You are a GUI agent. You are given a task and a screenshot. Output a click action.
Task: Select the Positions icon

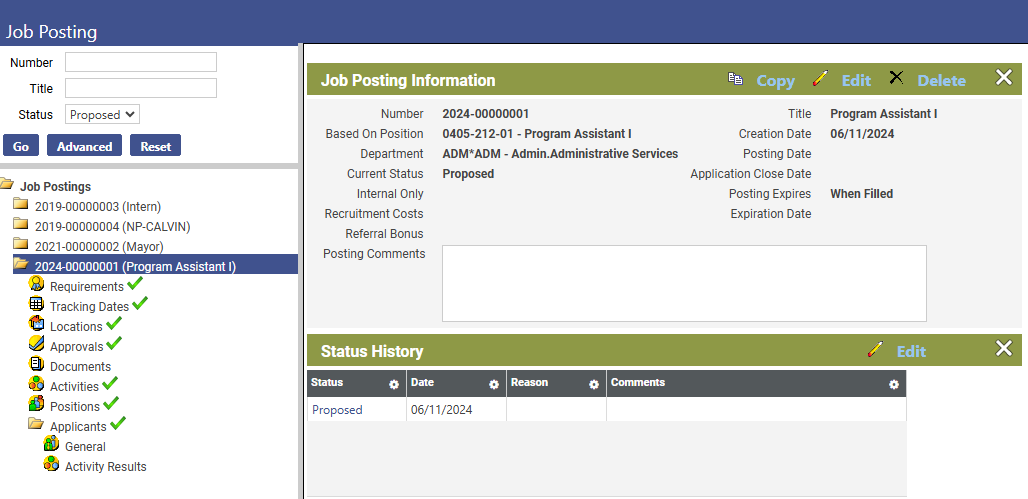[x=37, y=403]
